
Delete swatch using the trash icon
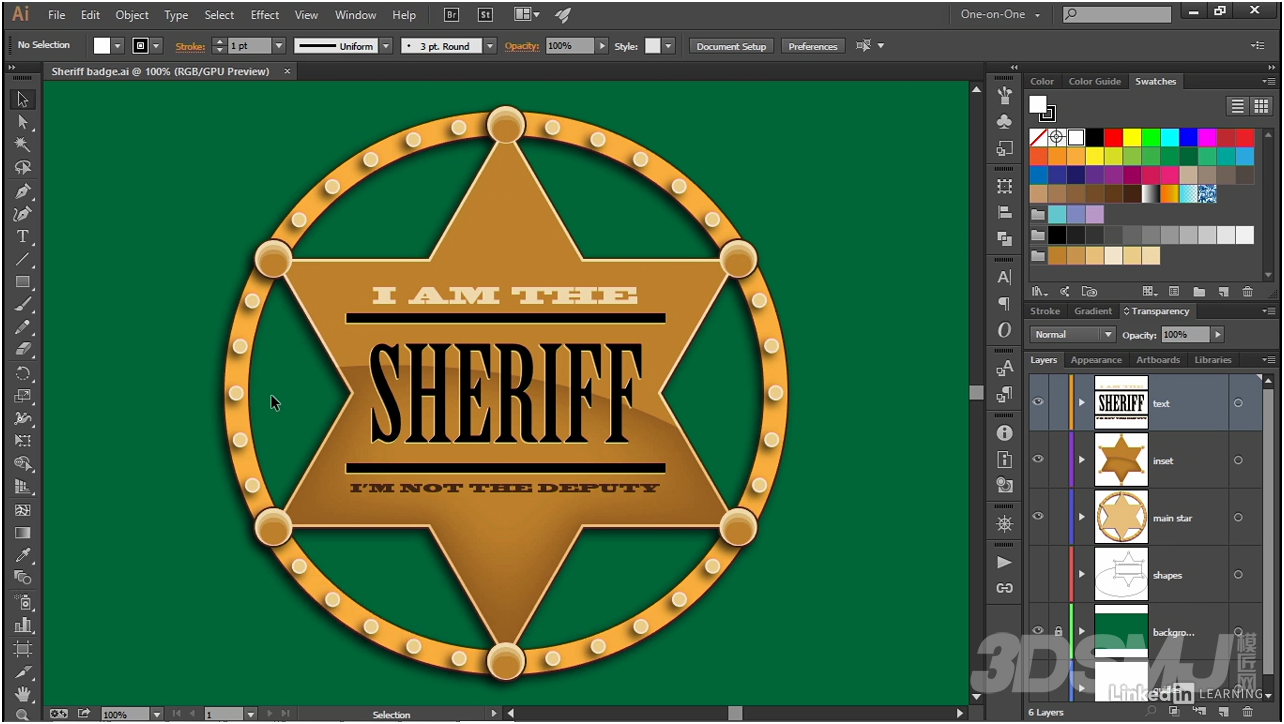[1247, 292]
